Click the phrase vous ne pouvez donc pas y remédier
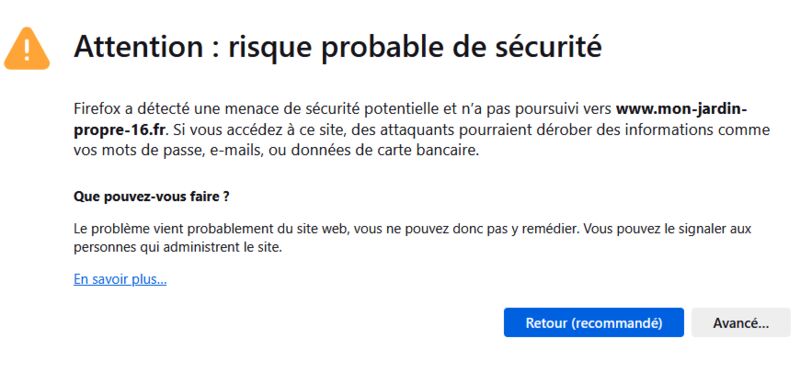Screen dimensions: 800x372 466,228
